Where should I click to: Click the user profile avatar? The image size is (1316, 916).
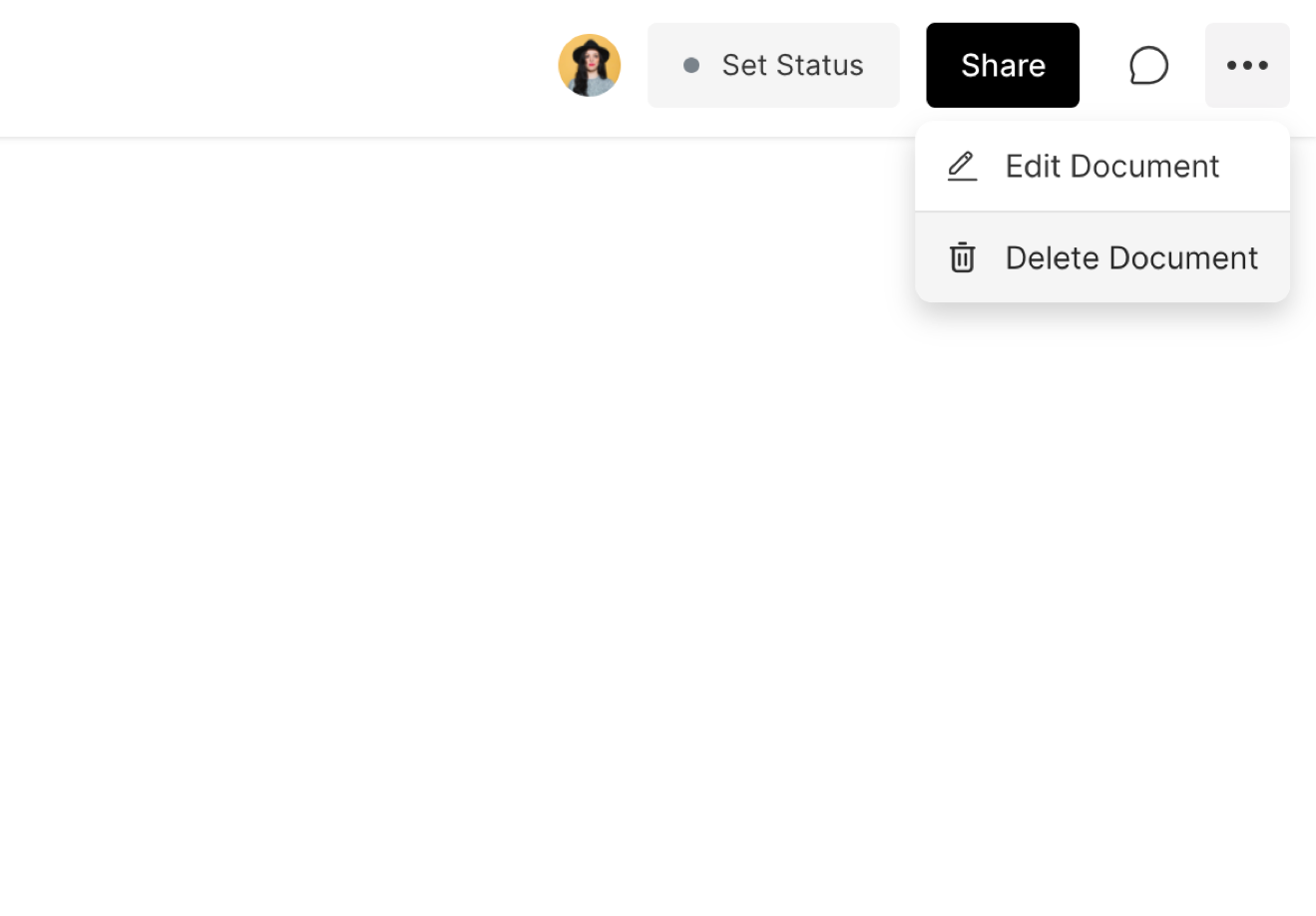click(x=589, y=65)
